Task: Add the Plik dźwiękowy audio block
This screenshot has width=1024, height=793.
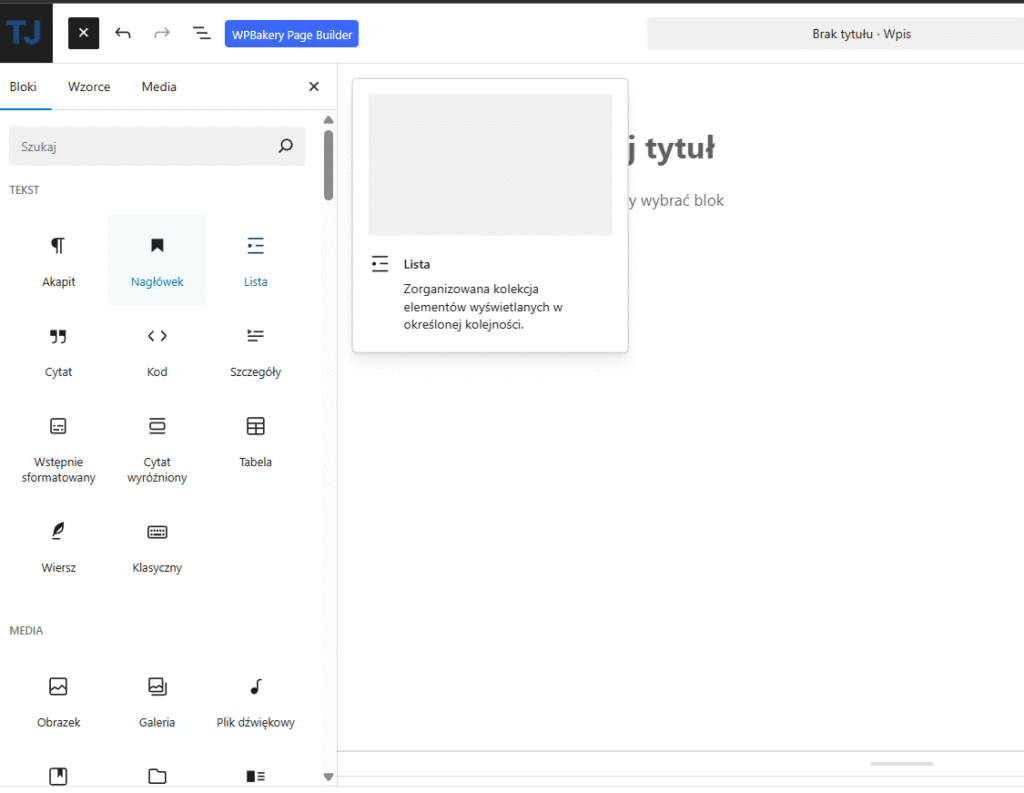Action: [x=255, y=701]
